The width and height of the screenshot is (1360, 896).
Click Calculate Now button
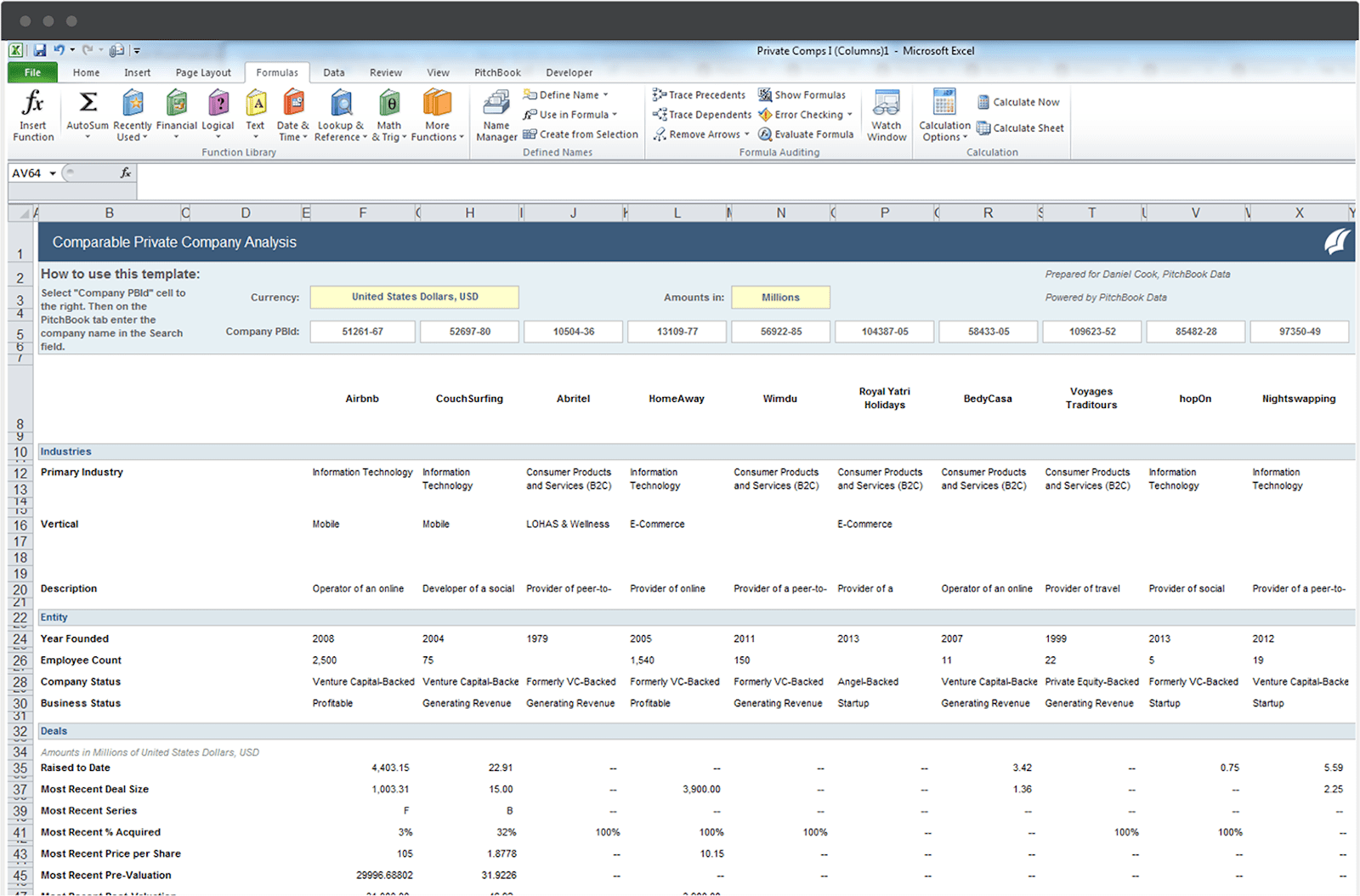[1018, 102]
